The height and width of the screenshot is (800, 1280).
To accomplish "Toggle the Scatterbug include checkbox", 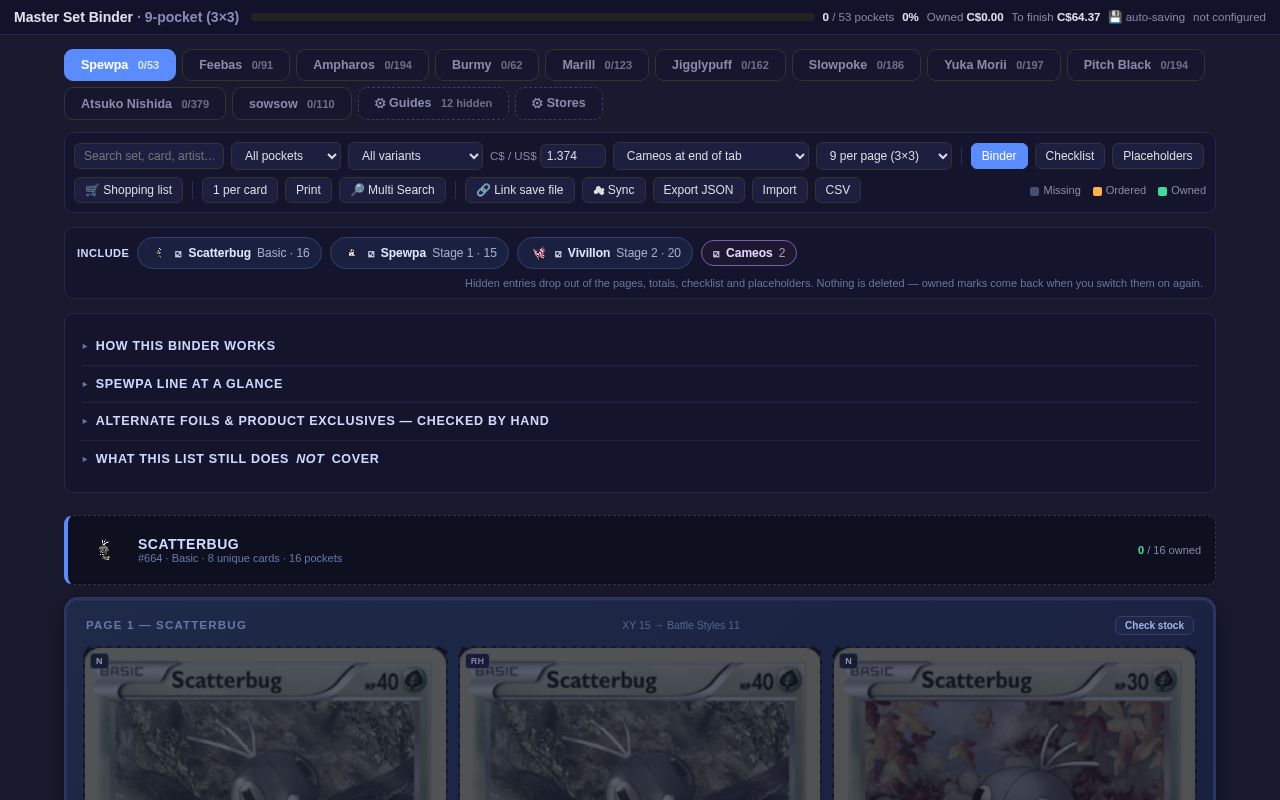I will [178, 254].
